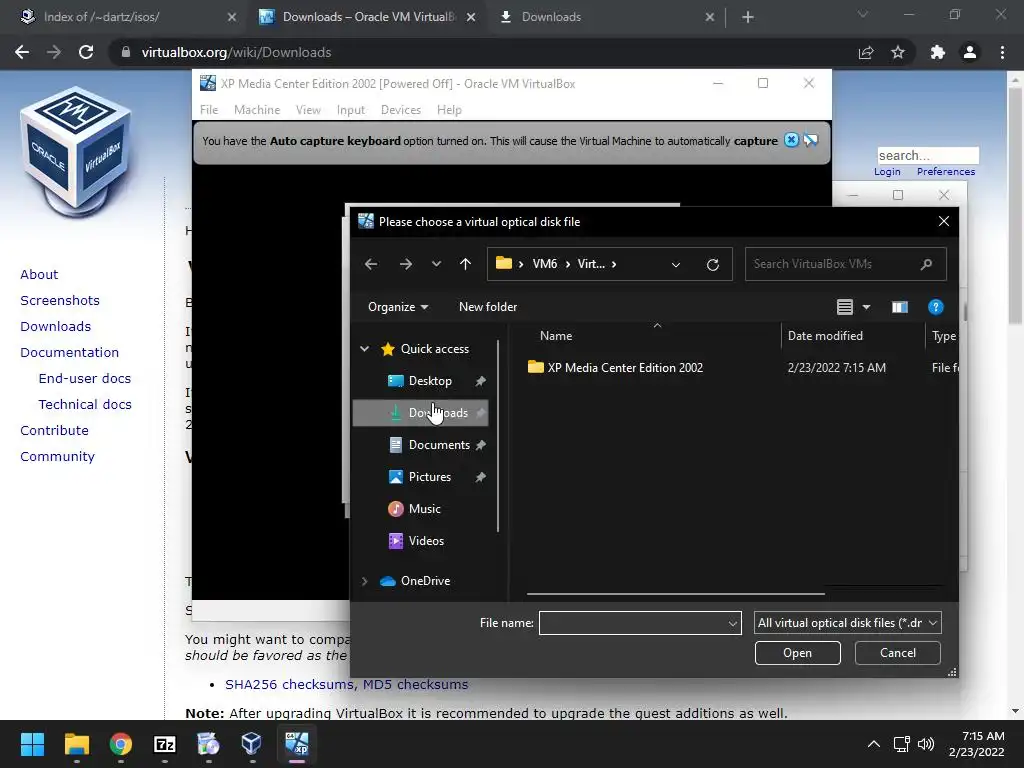Open 7-Zip from the taskbar

pos(165,744)
